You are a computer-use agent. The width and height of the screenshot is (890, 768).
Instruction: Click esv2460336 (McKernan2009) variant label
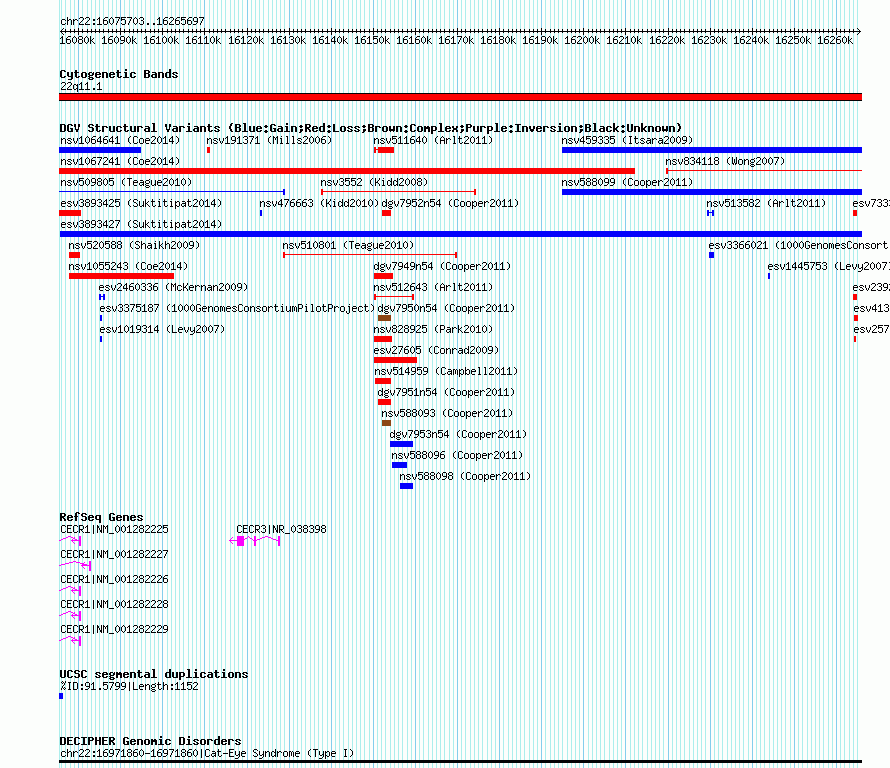tap(174, 287)
